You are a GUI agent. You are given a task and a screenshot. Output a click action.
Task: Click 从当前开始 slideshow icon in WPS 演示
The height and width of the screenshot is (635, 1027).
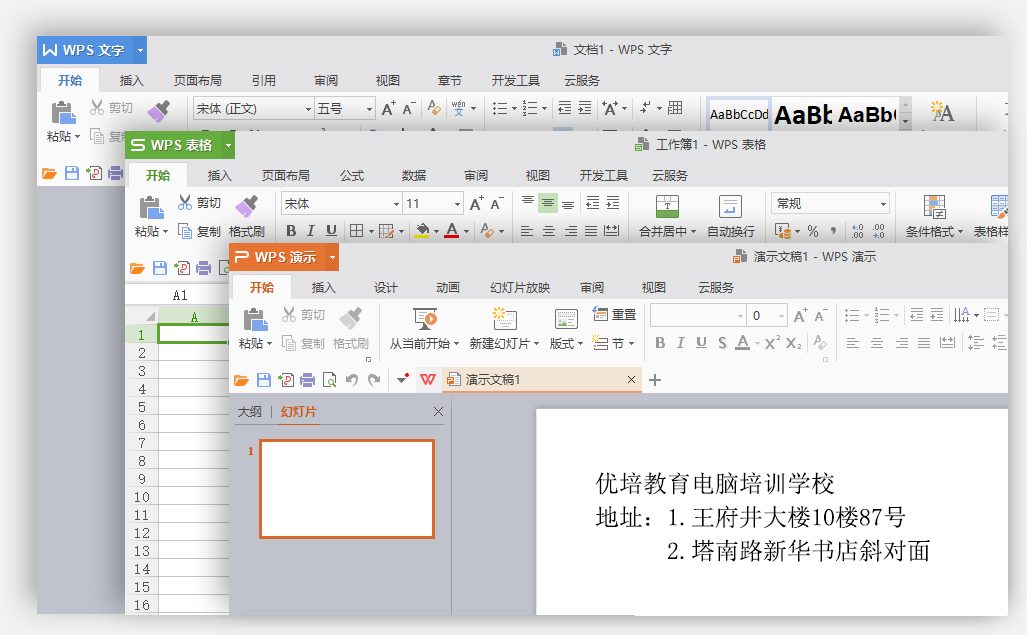point(424,319)
